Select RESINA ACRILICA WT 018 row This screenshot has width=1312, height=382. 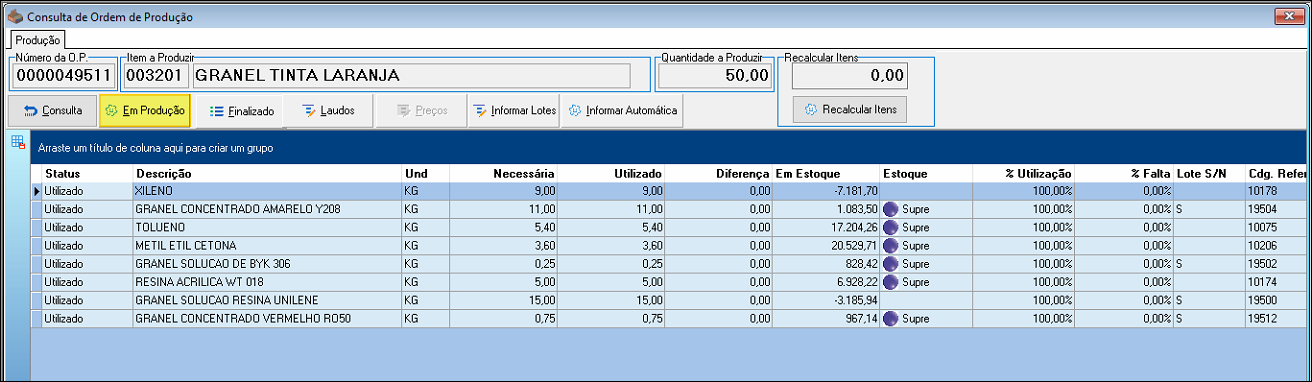tap(669, 282)
